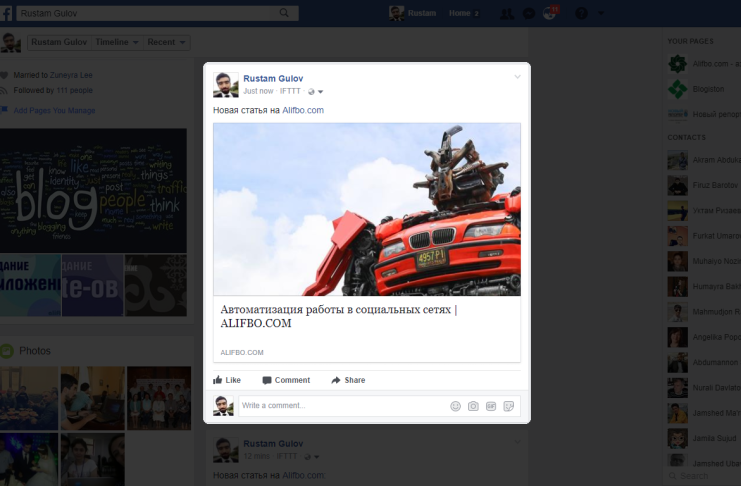The width and height of the screenshot is (741, 486).
Task: Open chat with Akram contact
Action: pos(704,160)
